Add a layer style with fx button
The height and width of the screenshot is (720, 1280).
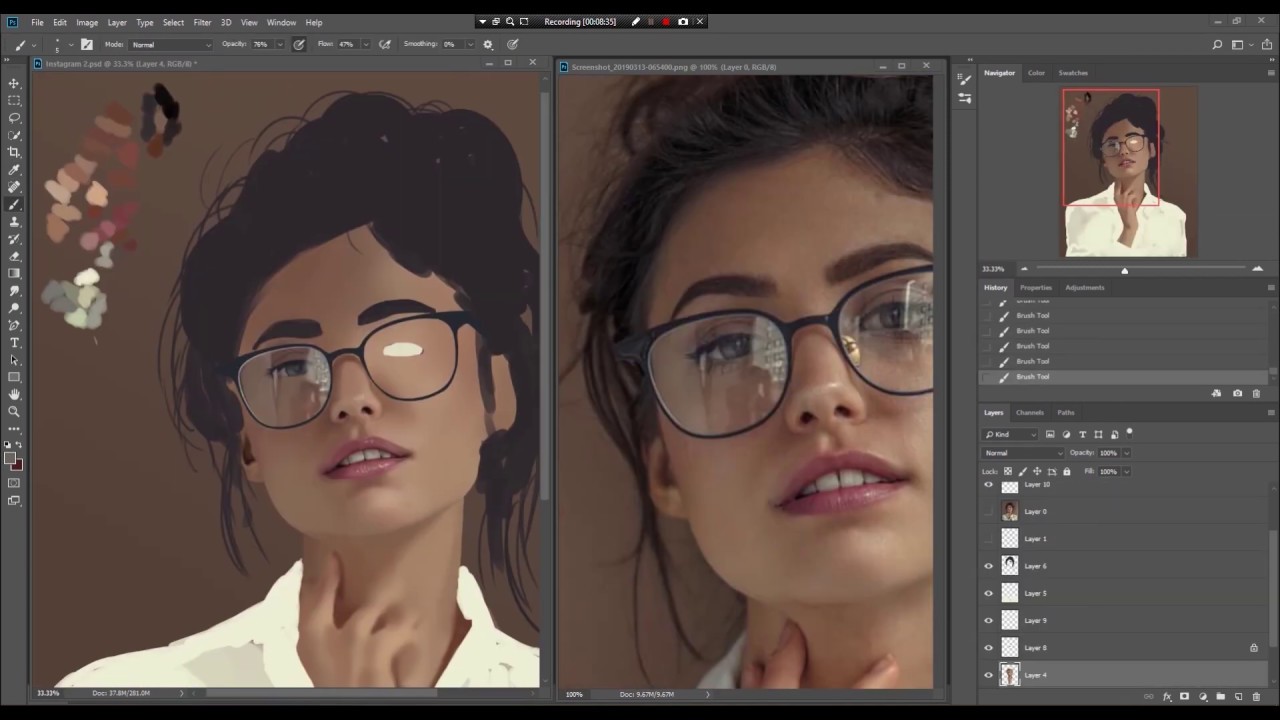(x=1167, y=697)
